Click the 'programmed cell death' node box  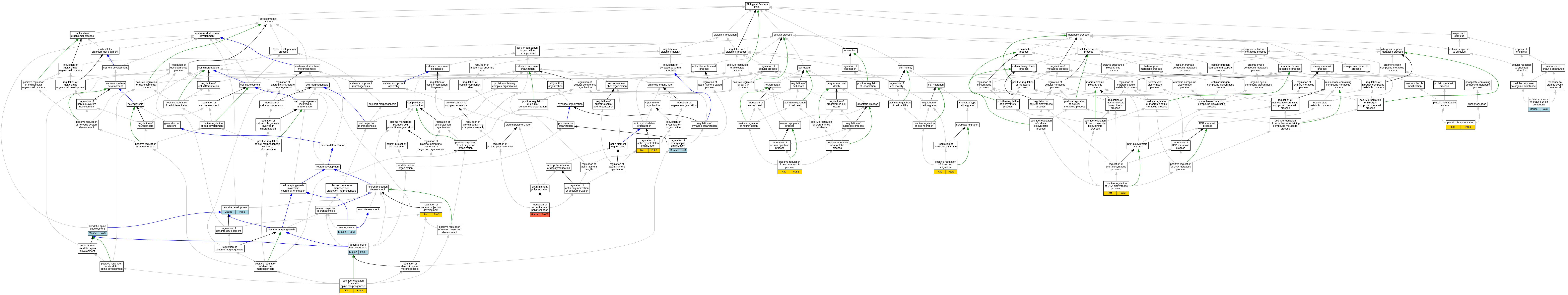pos(836,85)
